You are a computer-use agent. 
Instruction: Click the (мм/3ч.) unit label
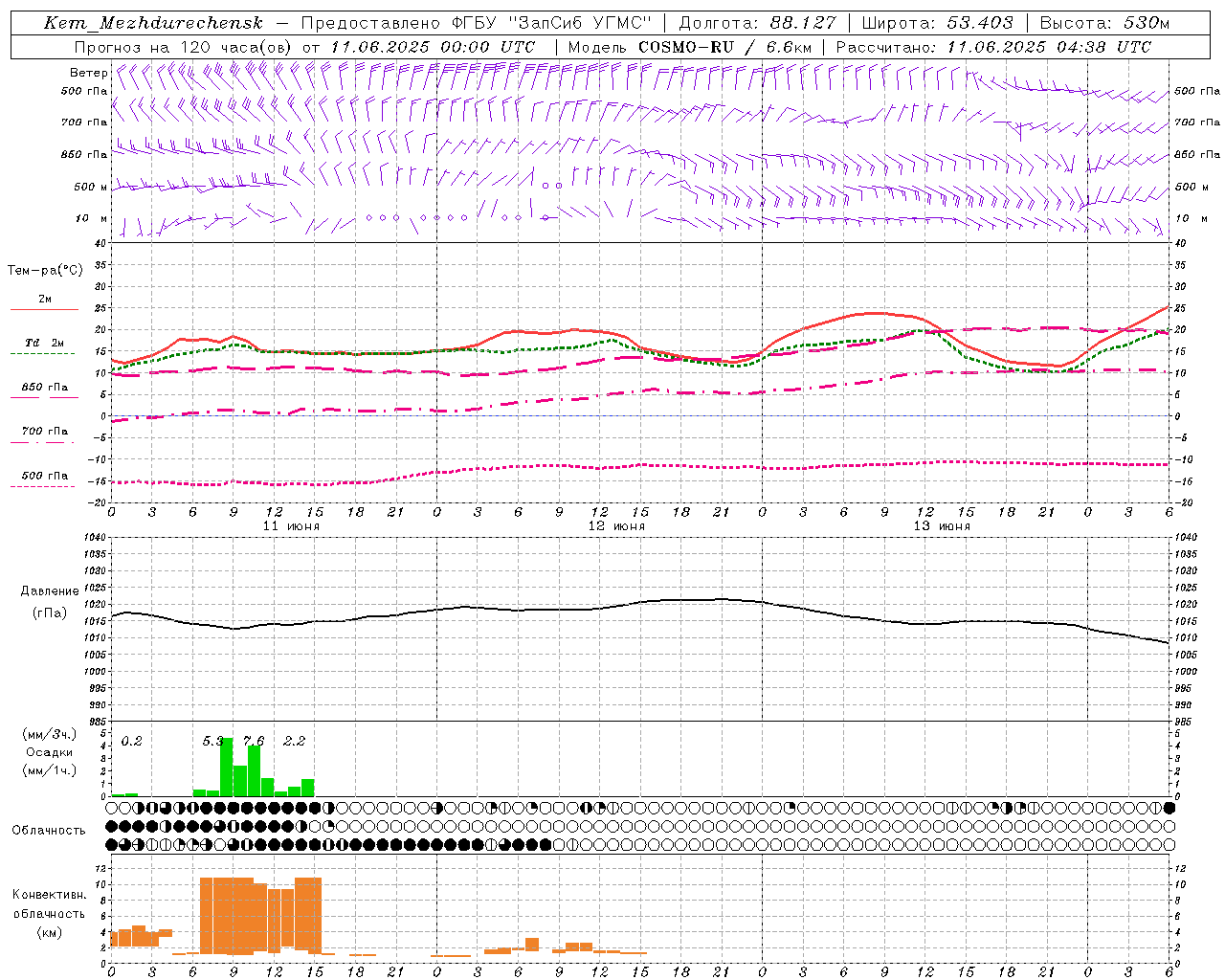[50, 734]
